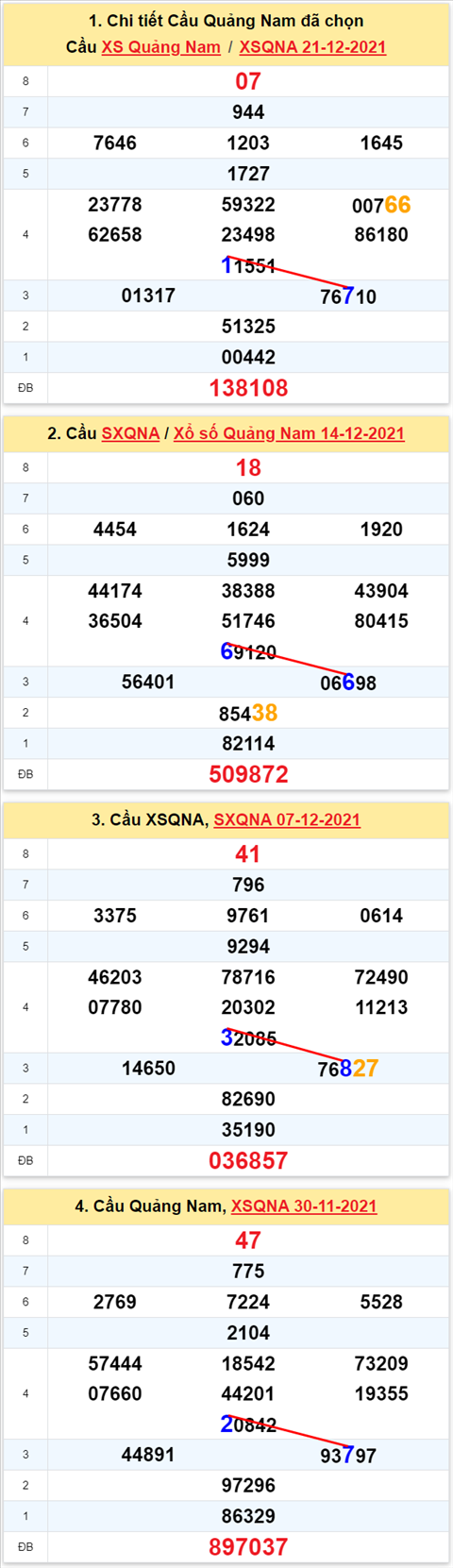Select the special prize number 897037
The image size is (453, 1568).
coord(248,1547)
